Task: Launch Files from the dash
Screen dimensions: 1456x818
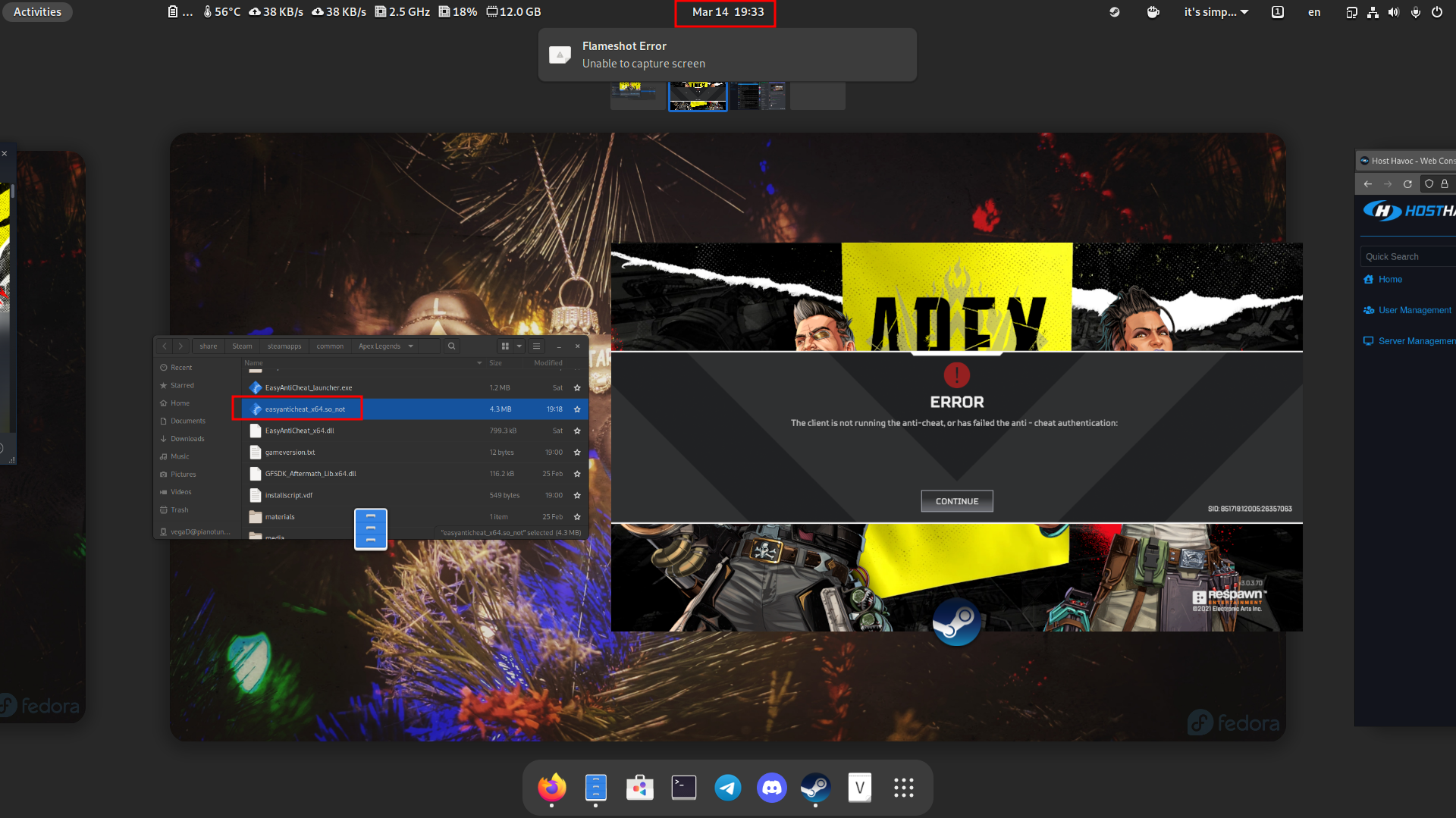Action: point(596,788)
